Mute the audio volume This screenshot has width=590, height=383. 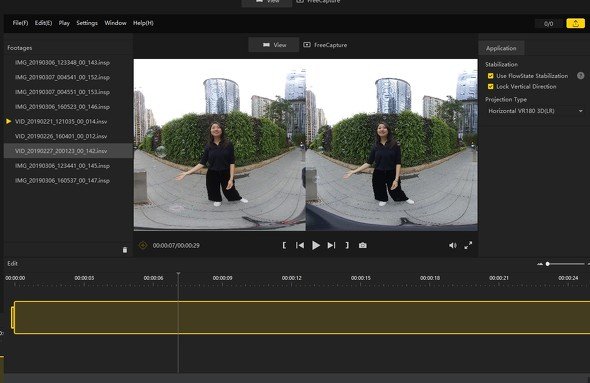click(453, 246)
